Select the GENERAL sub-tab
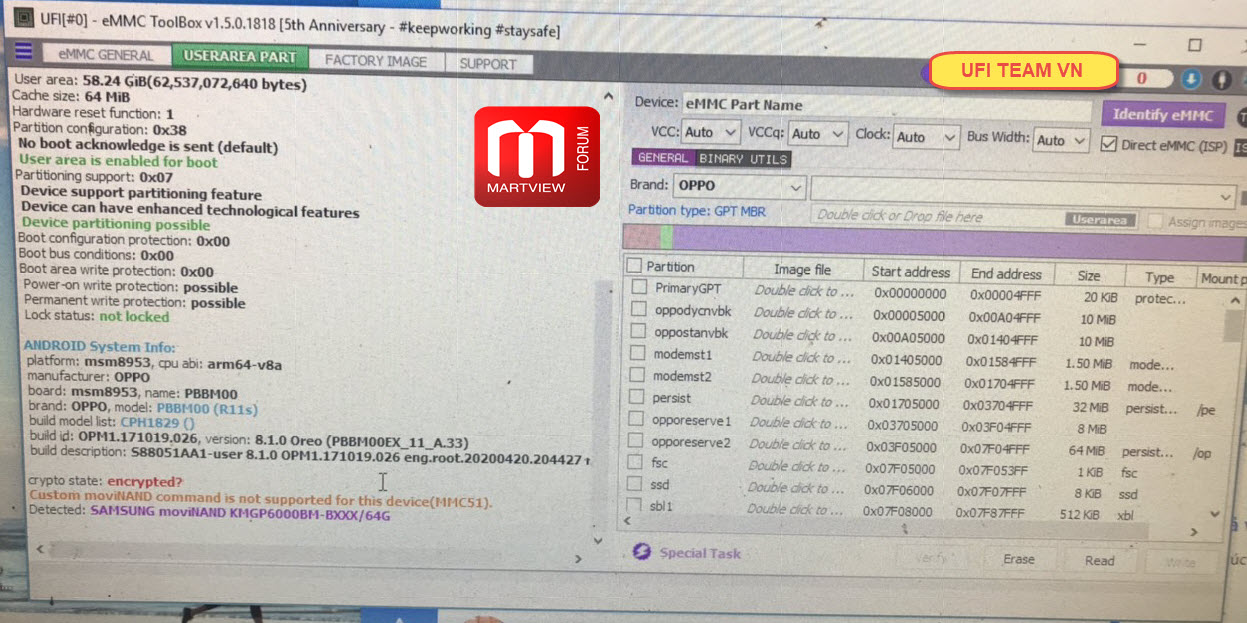The image size is (1247, 623). [x=662, y=158]
